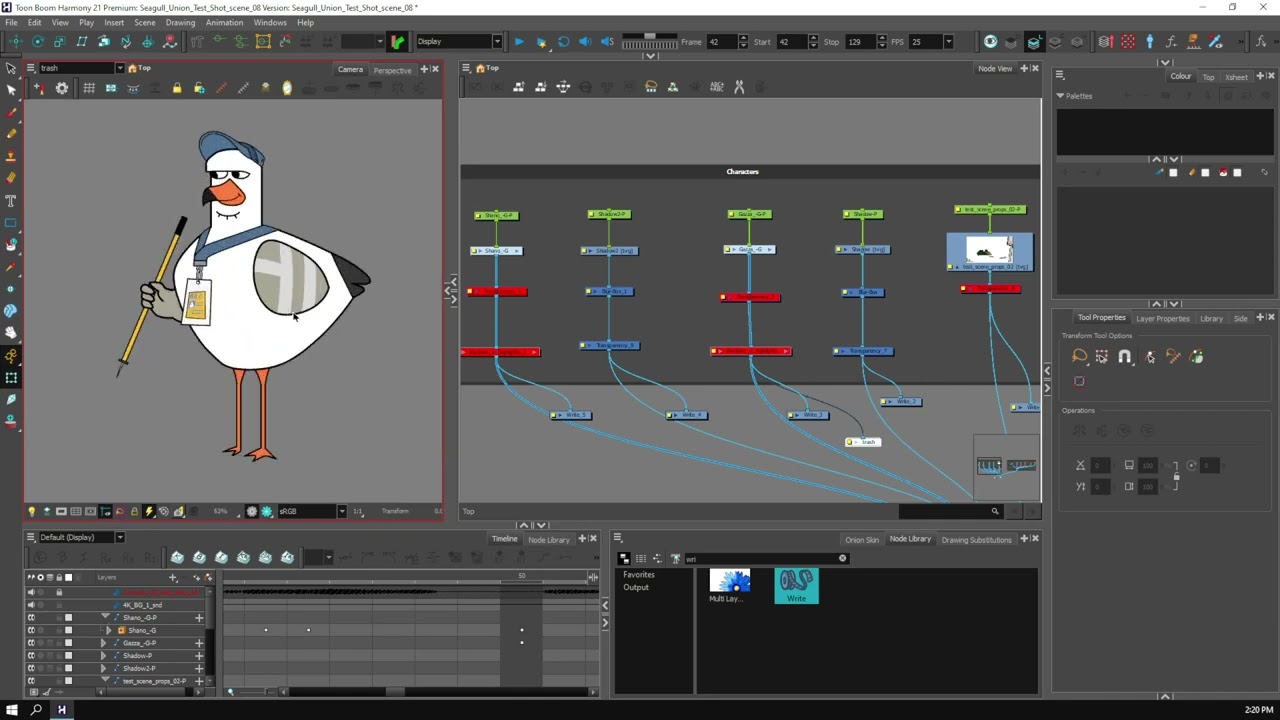Viewport: 1280px width, 720px height.
Task: Toggle Sound playback speaker icon
Action: 585,42
